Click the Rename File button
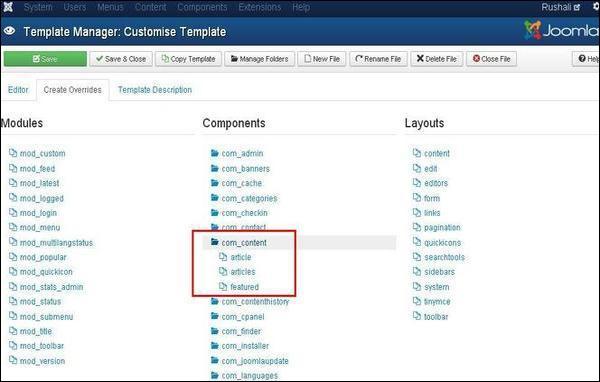Viewport: 600px width, 382px height. point(378,59)
